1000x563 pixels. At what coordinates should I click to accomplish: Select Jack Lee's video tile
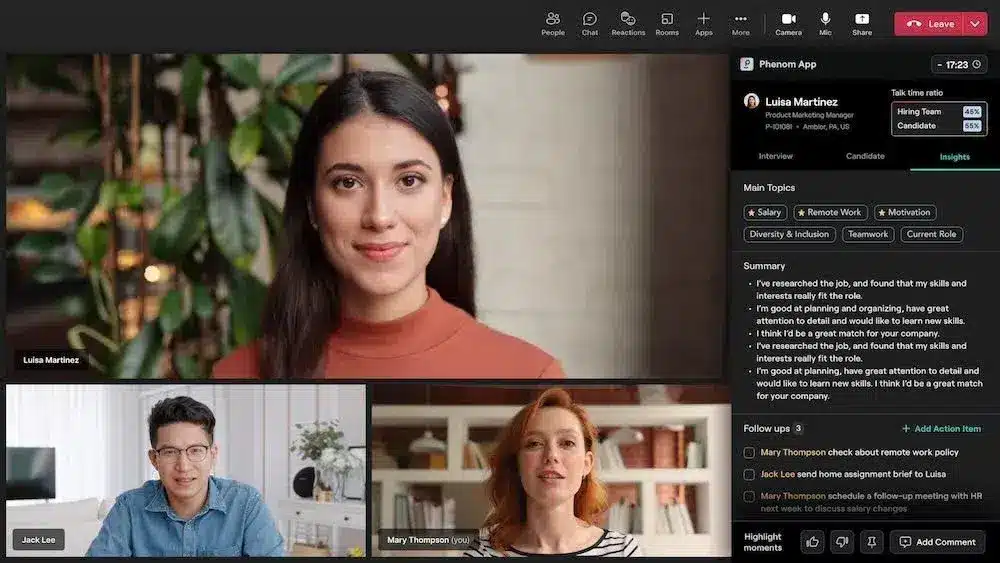click(x=186, y=471)
